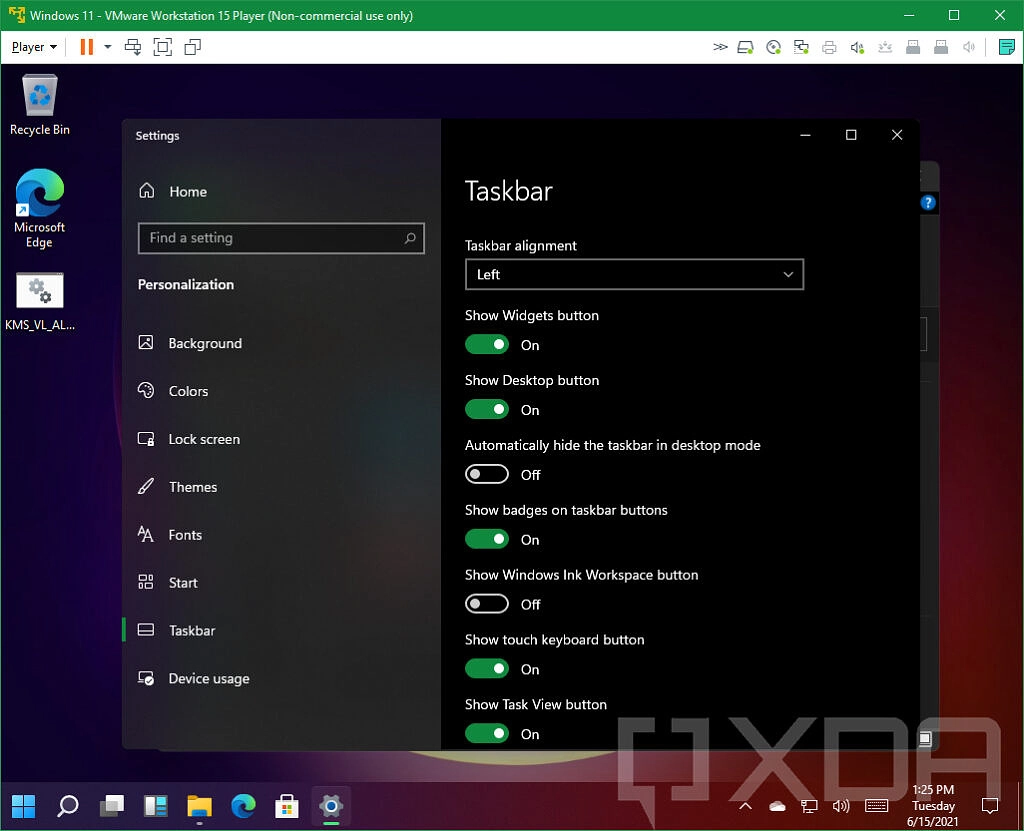
Task: Toggle Show touch keyboard button switch
Action: pos(487,668)
